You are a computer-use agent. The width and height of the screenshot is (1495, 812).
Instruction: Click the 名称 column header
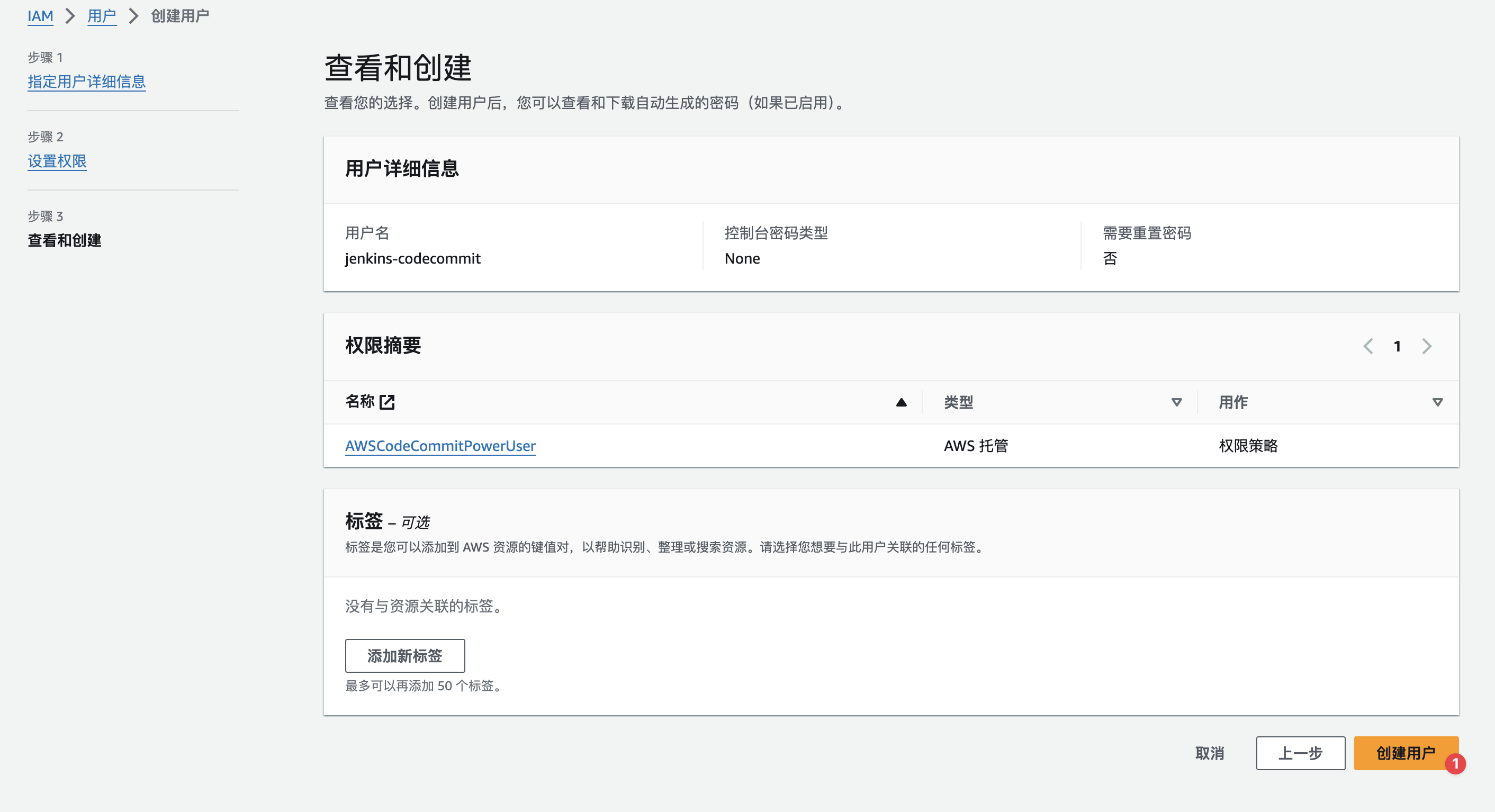click(360, 402)
